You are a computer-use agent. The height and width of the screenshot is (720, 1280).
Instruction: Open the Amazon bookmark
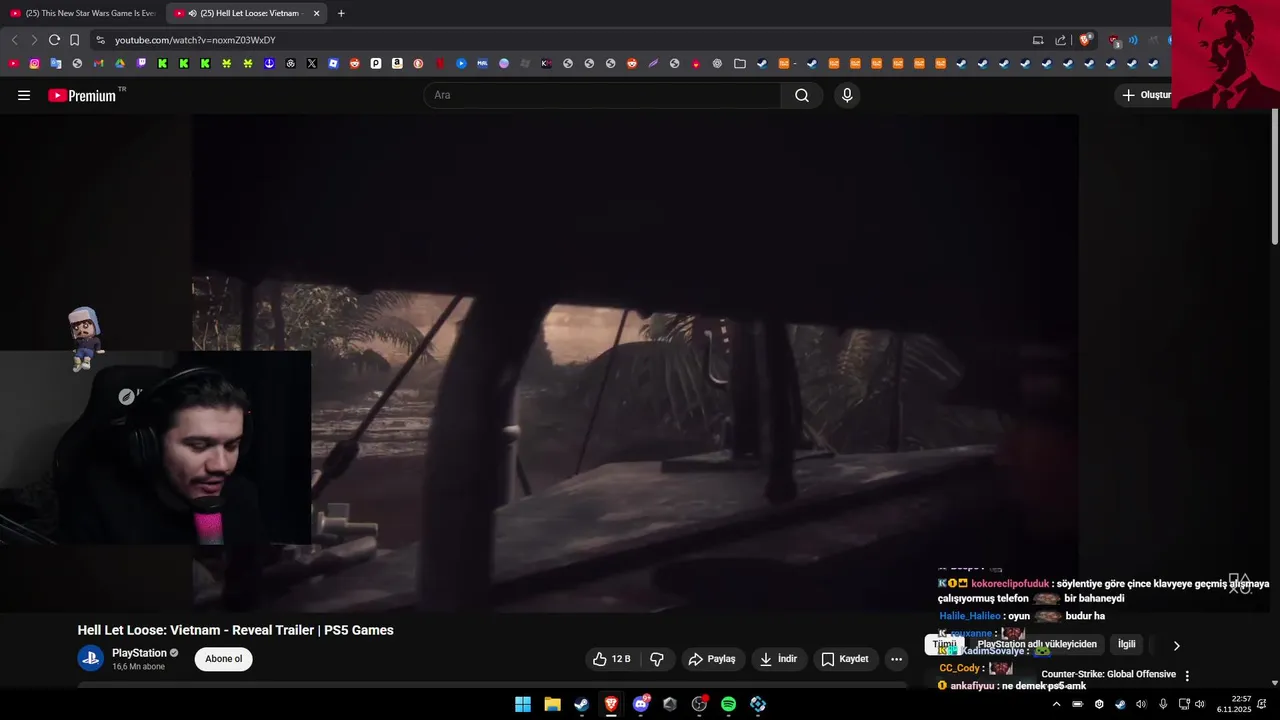tap(397, 63)
